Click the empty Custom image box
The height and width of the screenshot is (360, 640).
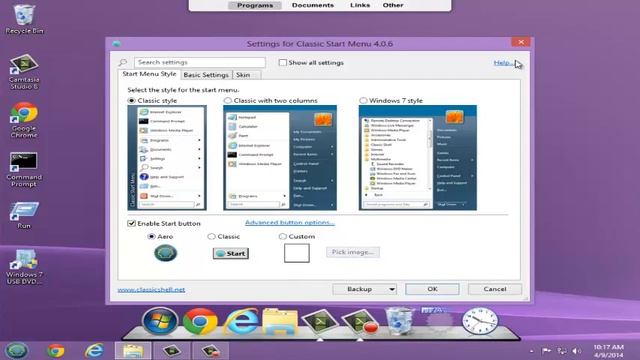297,253
